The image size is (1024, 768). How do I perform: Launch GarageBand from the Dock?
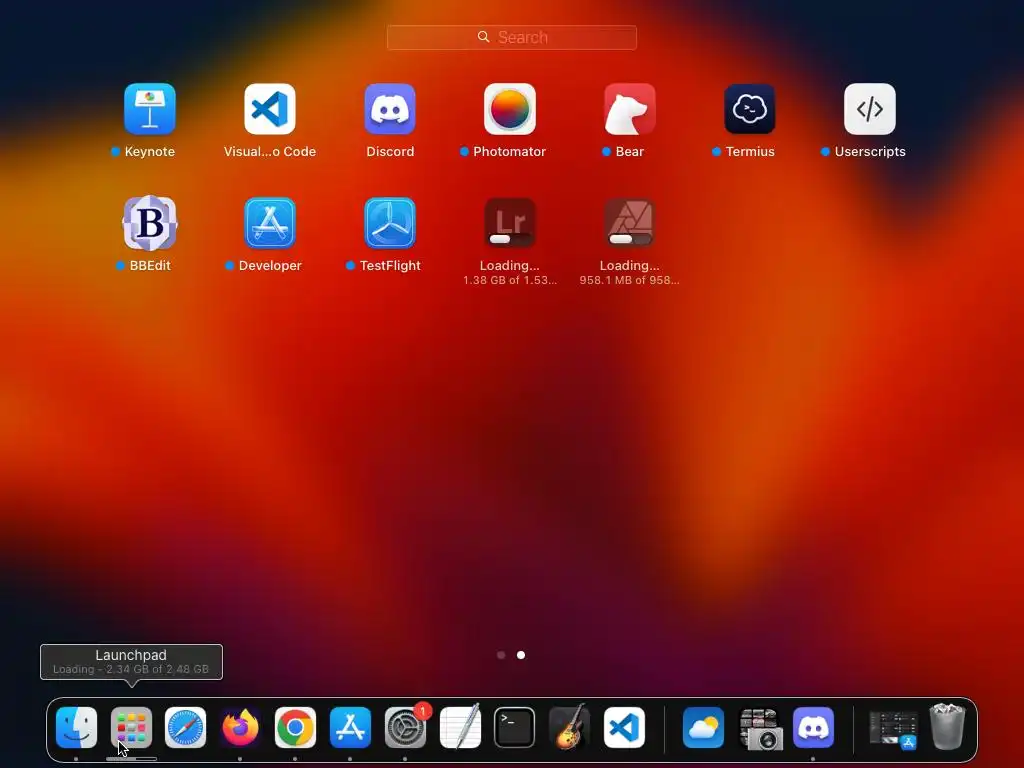tap(569, 728)
